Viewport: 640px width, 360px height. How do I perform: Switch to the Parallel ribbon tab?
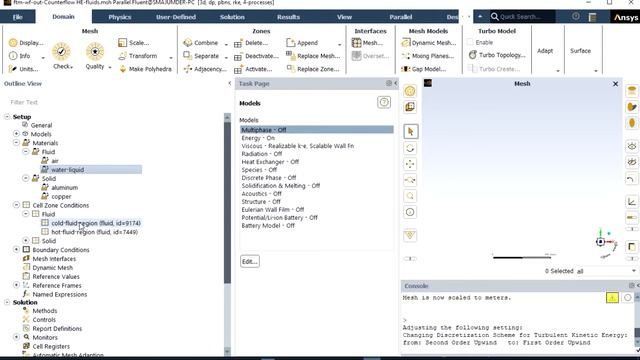[x=400, y=17]
